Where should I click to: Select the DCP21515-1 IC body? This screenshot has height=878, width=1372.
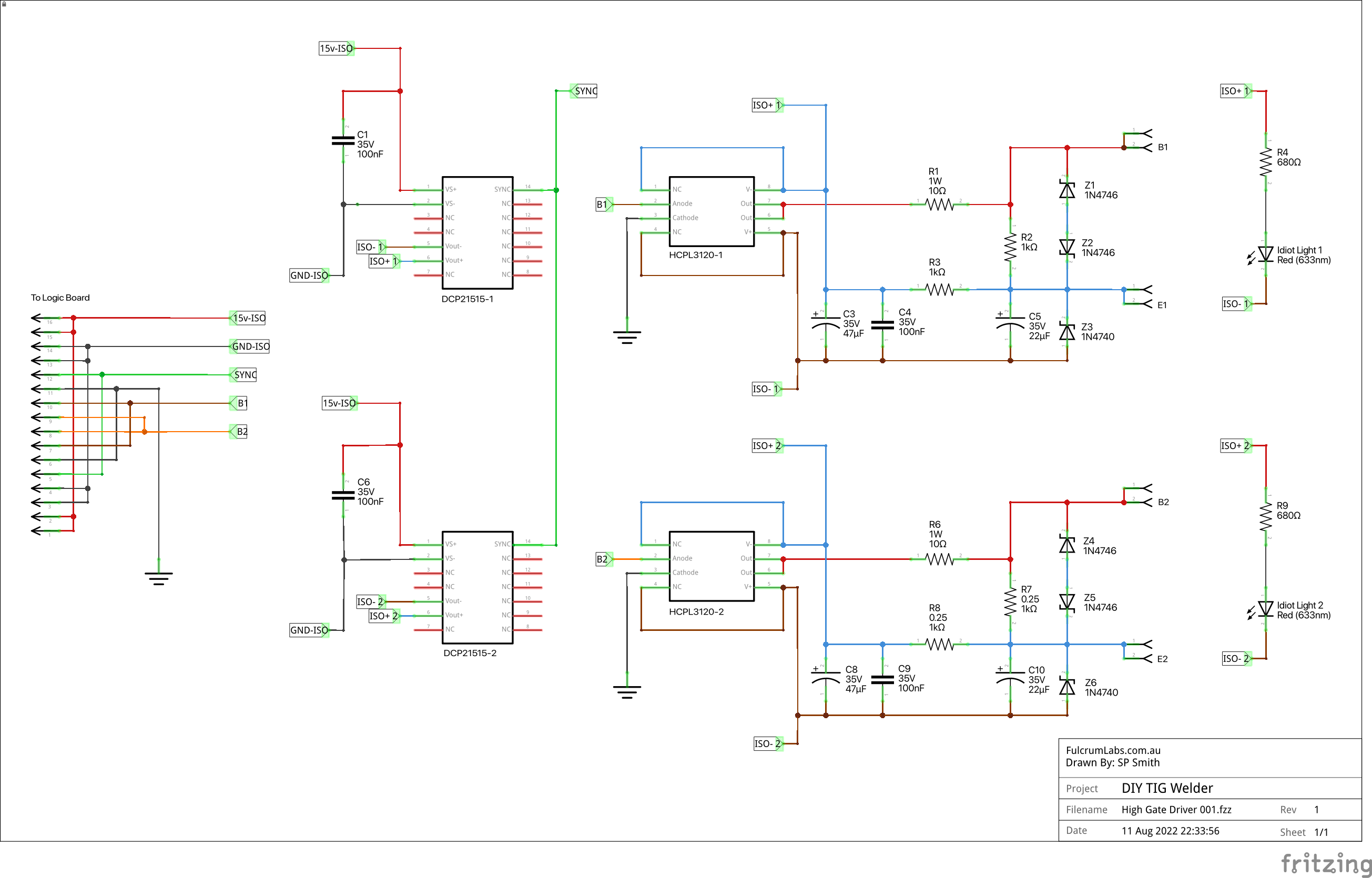point(477,232)
